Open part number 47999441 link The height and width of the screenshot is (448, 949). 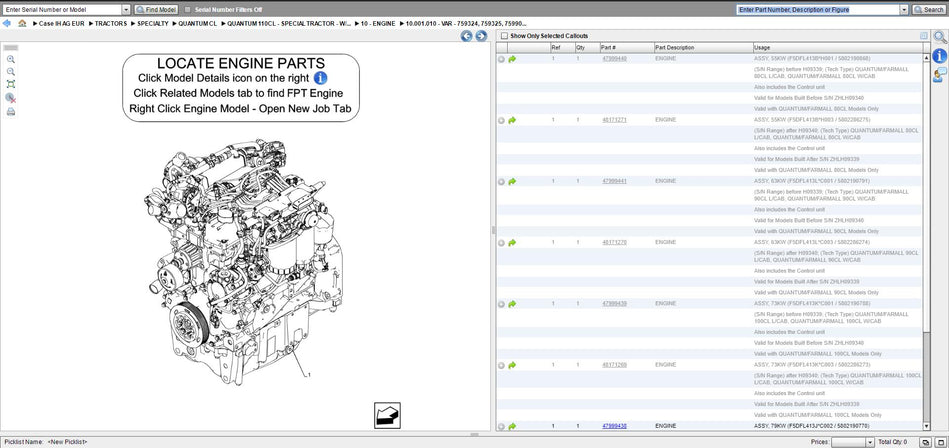pyautogui.click(x=614, y=181)
